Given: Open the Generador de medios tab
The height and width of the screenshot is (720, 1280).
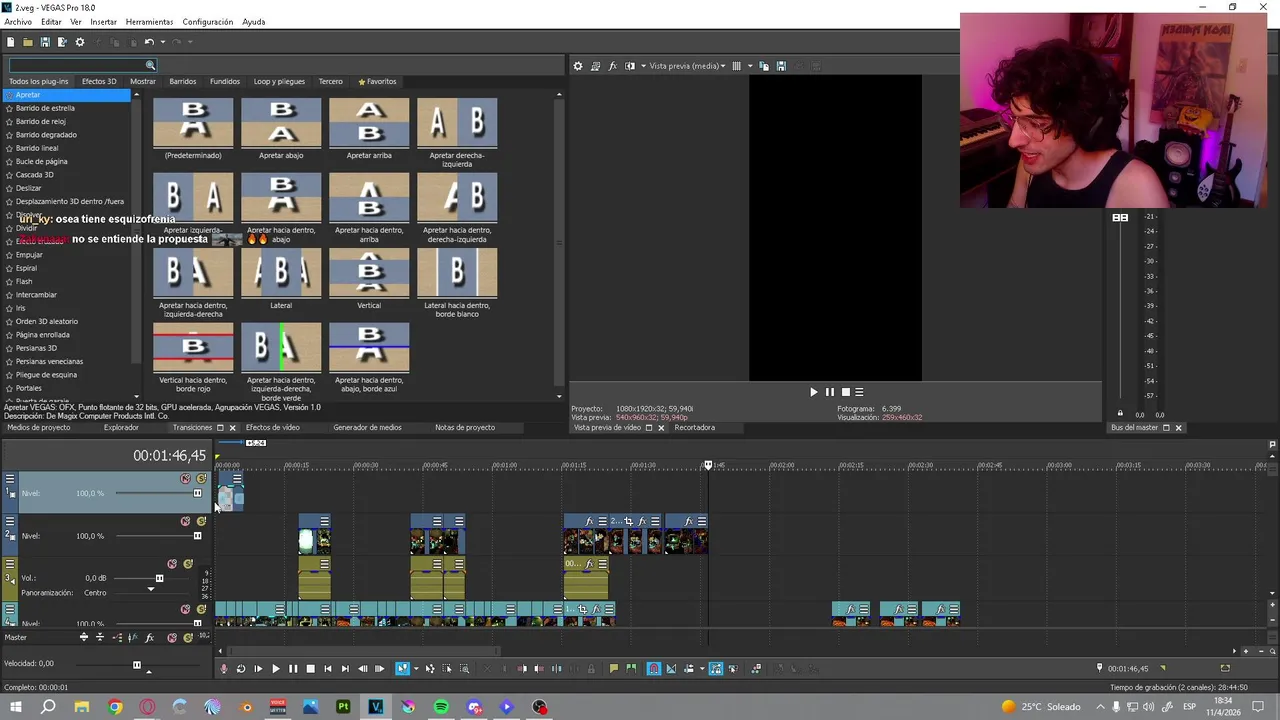Looking at the screenshot, I should point(367,427).
